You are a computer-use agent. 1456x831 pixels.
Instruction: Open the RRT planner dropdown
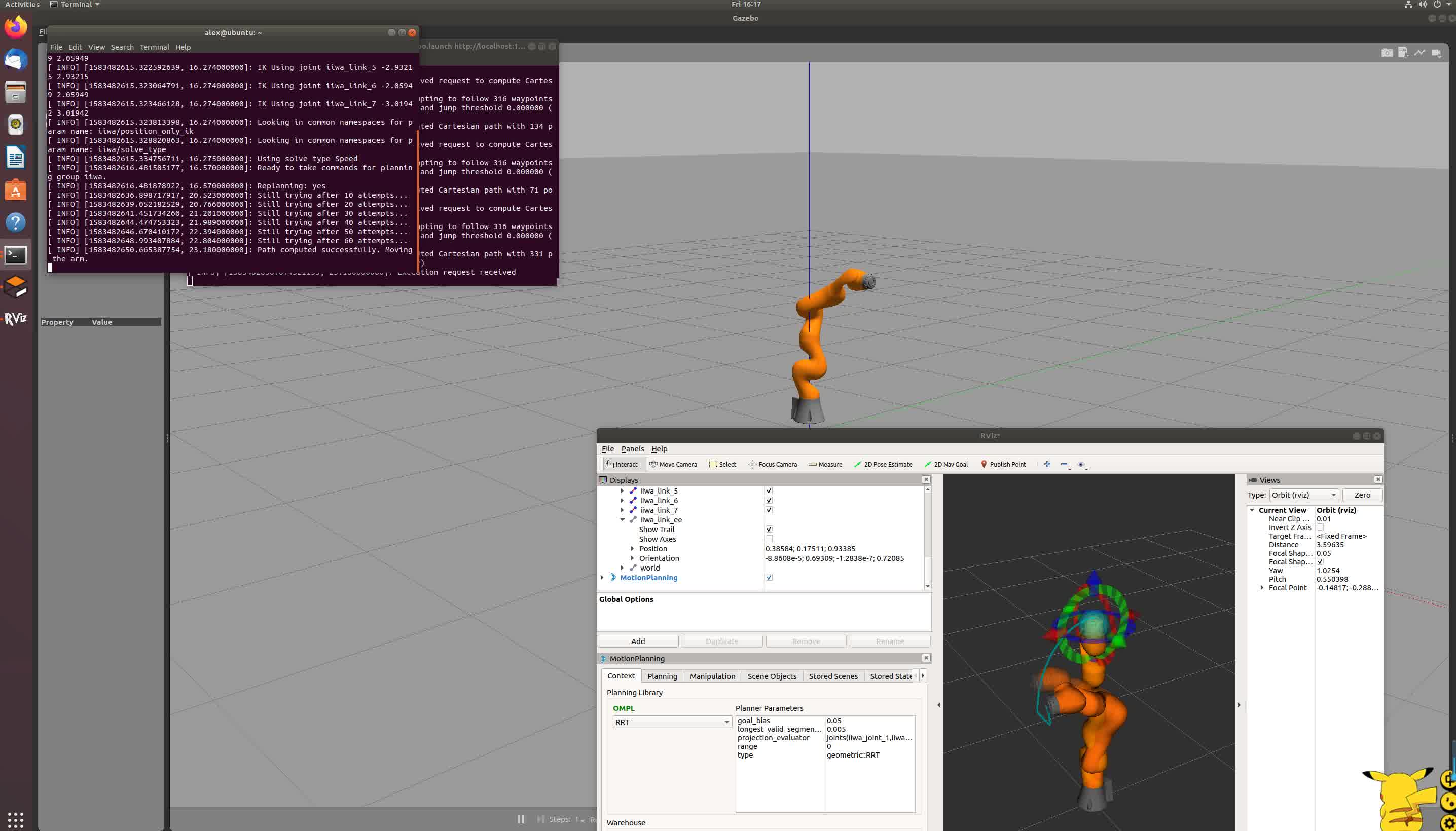[672, 722]
